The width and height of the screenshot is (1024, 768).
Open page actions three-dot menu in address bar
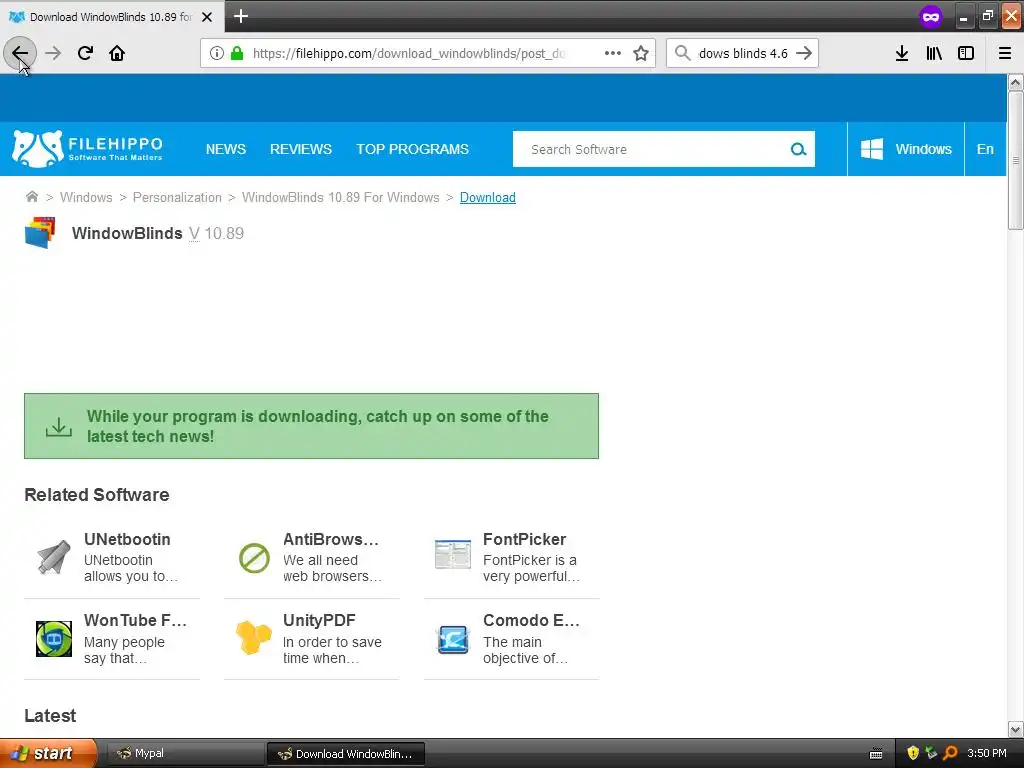[613, 53]
